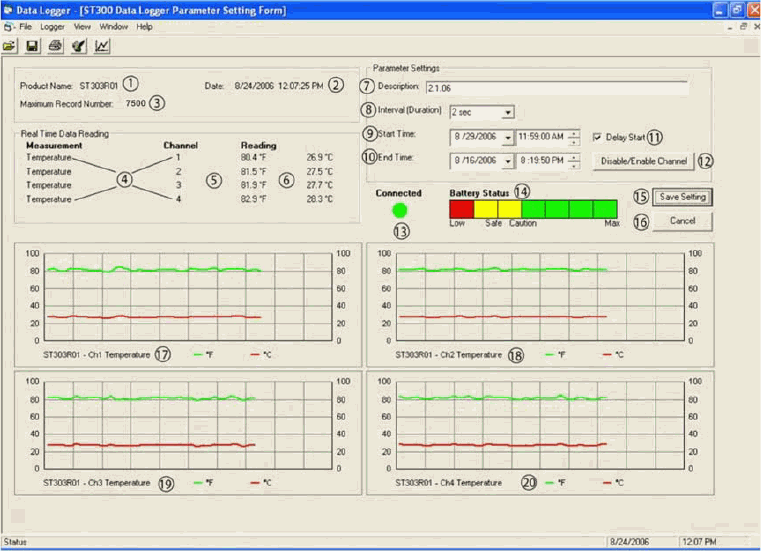Click the logger settings checkmark icon
Viewport: 761px width, 551px height.
pyautogui.click(x=79, y=46)
